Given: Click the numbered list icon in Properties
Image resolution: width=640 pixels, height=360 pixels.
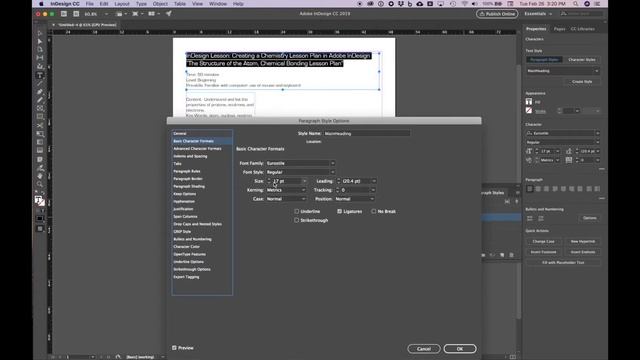Looking at the screenshot, I should tap(541, 218).
